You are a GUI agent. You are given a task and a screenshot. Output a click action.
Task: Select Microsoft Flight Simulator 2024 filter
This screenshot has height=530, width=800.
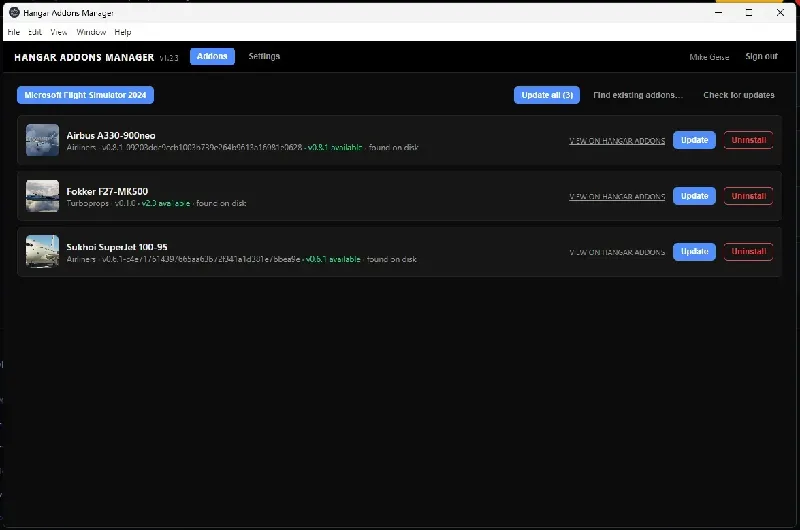85,95
